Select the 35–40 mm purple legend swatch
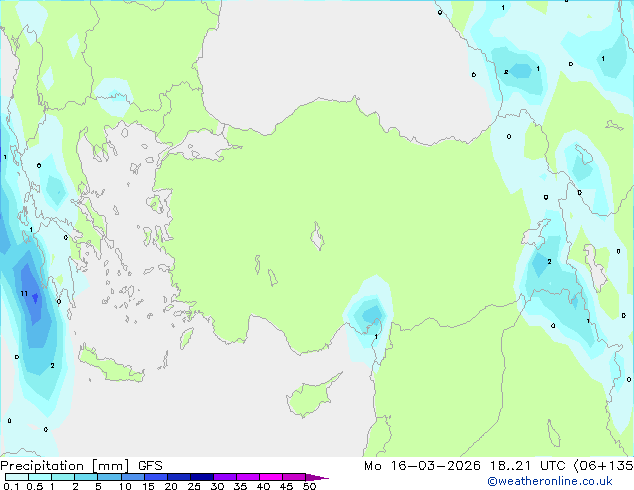This screenshot has height=490, width=634. pyautogui.click(x=248, y=477)
